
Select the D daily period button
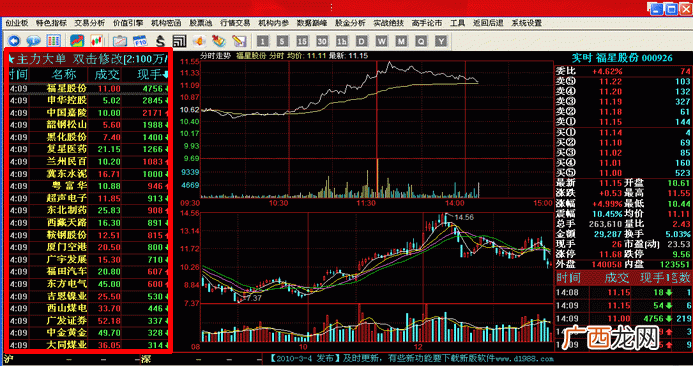362,42
